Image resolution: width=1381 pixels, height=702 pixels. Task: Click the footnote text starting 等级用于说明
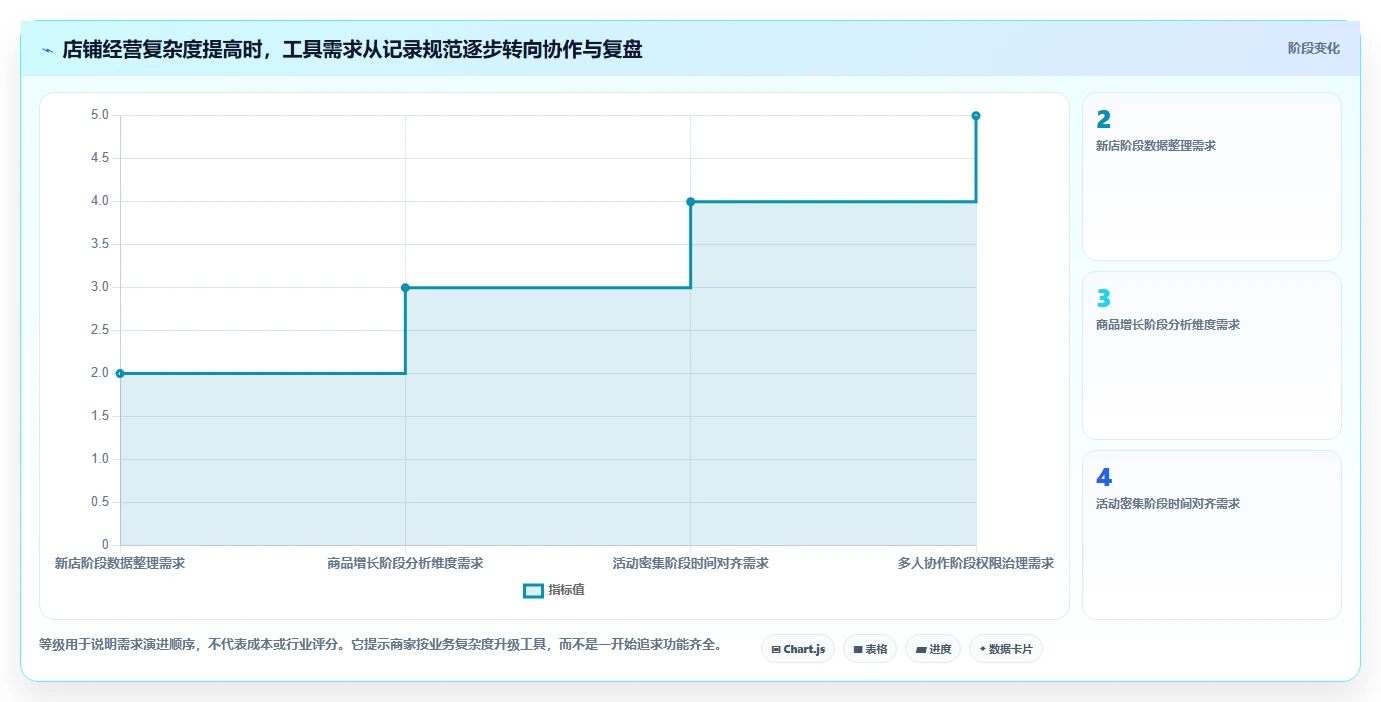[x=380, y=644]
